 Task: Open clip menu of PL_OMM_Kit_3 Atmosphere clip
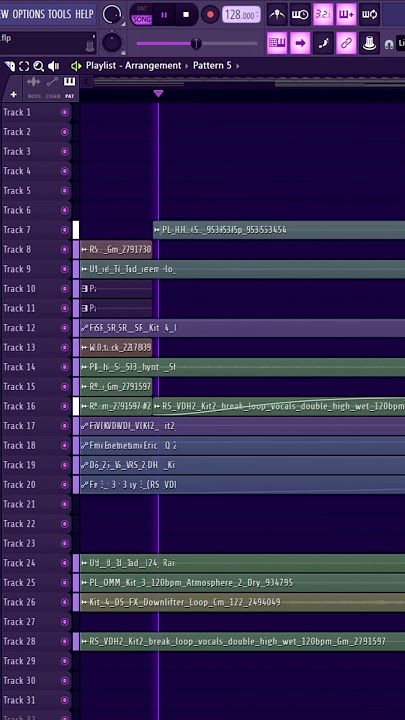[84, 583]
